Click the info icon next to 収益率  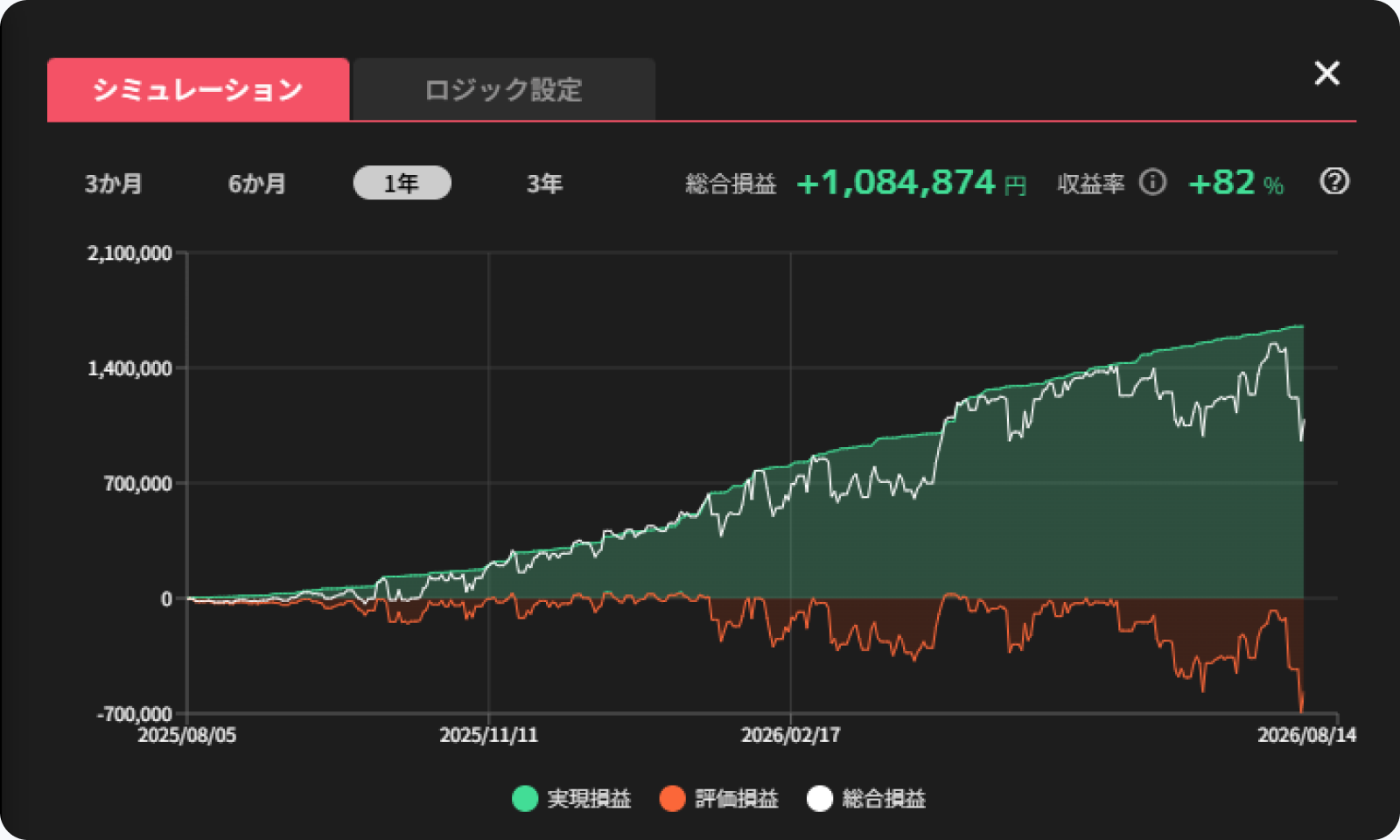click(1152, 182)
